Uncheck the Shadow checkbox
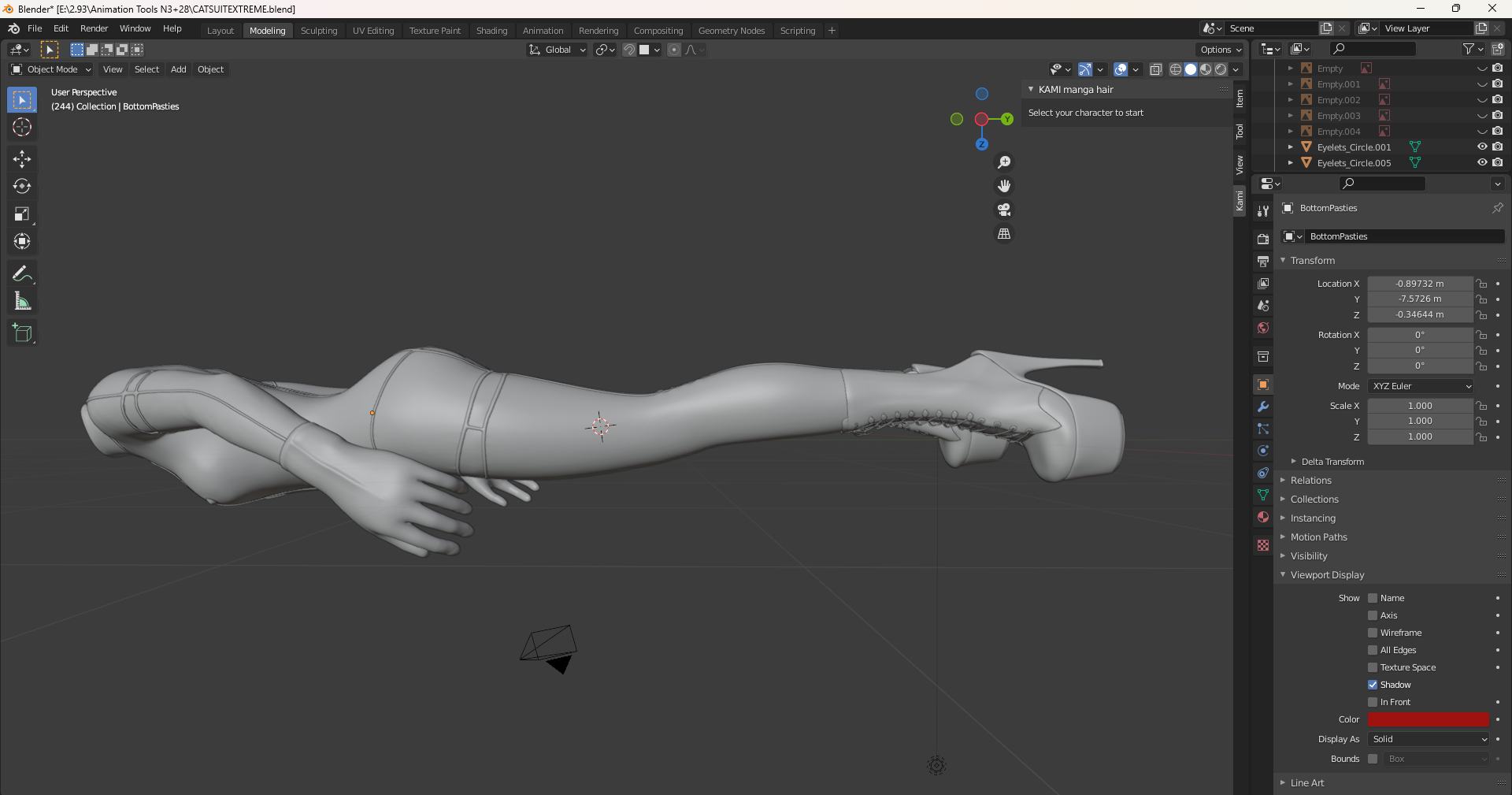The width and height of the screenshot is (1512, 795). point(1373,685)
